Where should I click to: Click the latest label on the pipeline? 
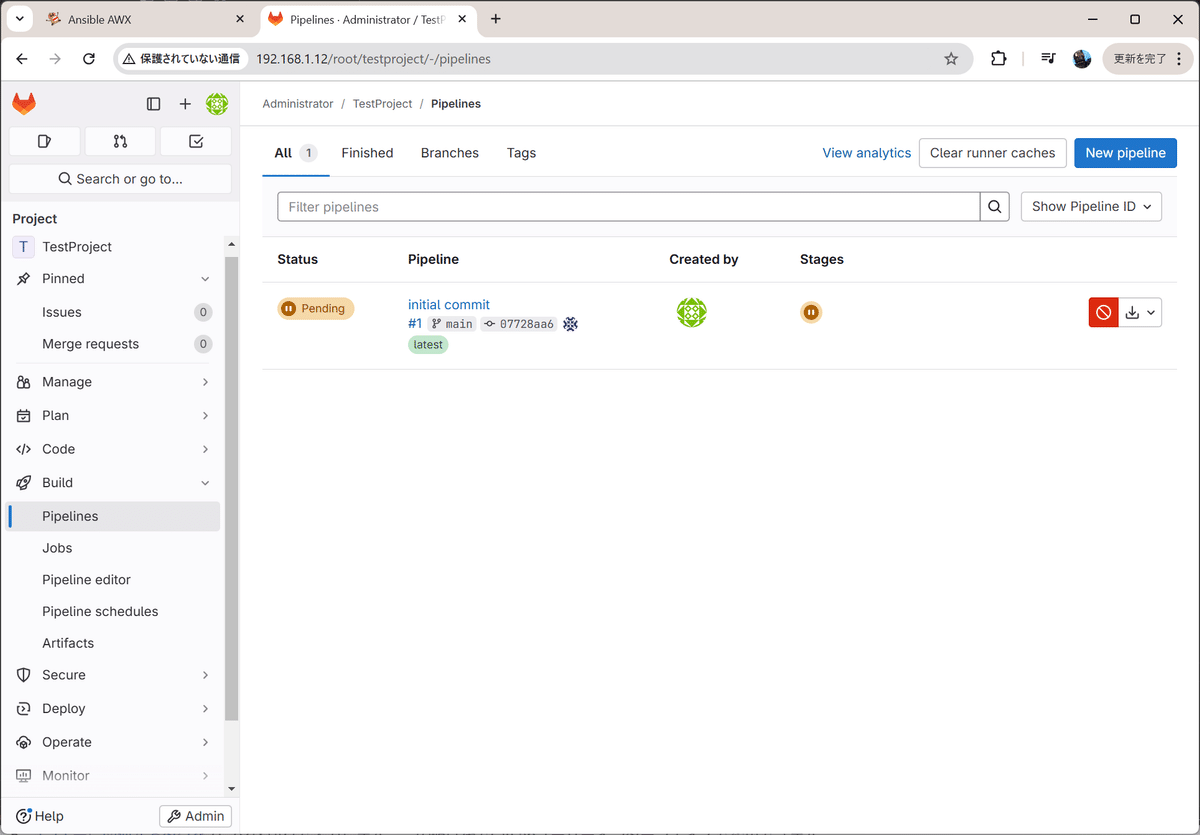pos(428,344)
